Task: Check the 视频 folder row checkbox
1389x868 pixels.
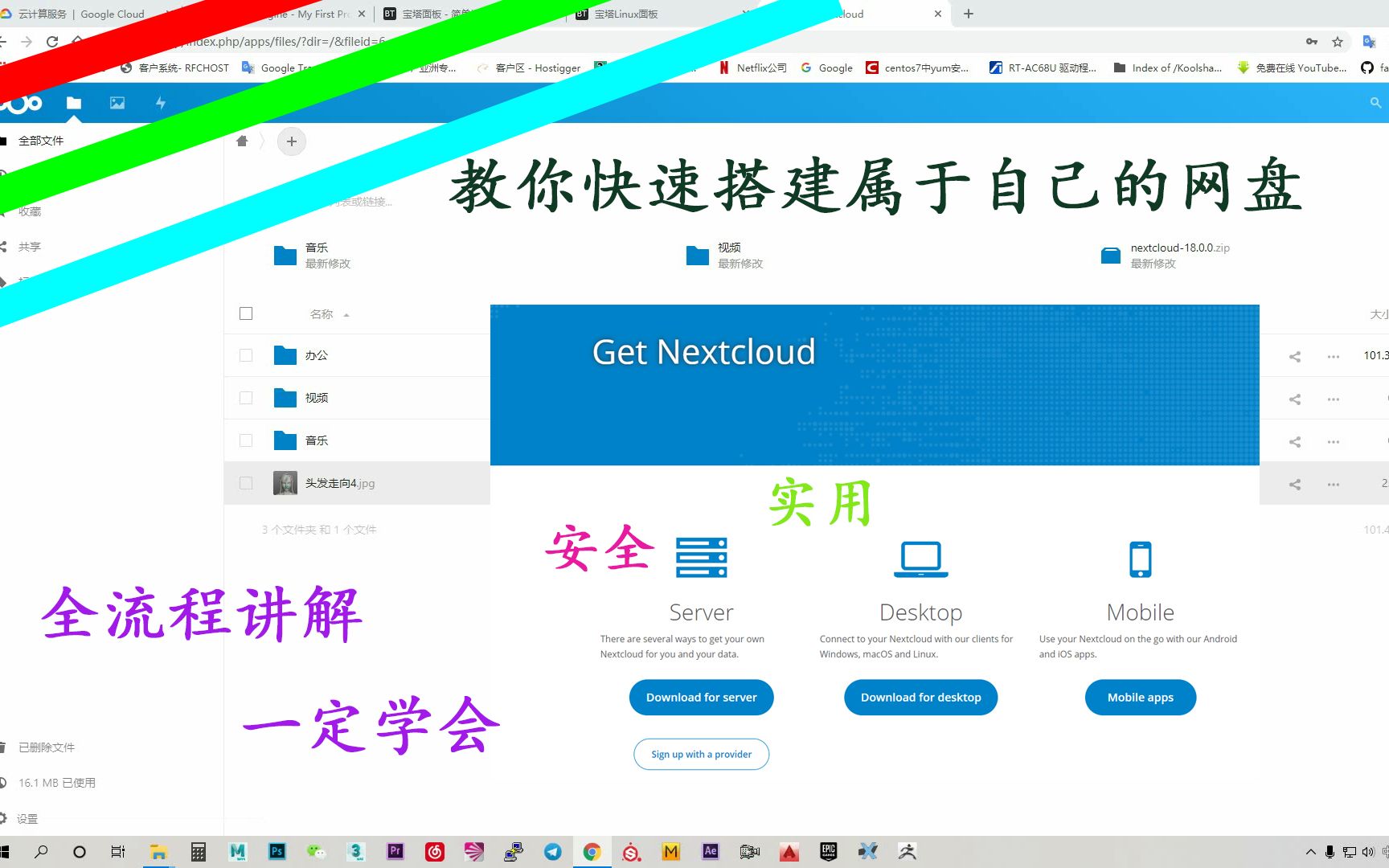Action: (246, 398)
